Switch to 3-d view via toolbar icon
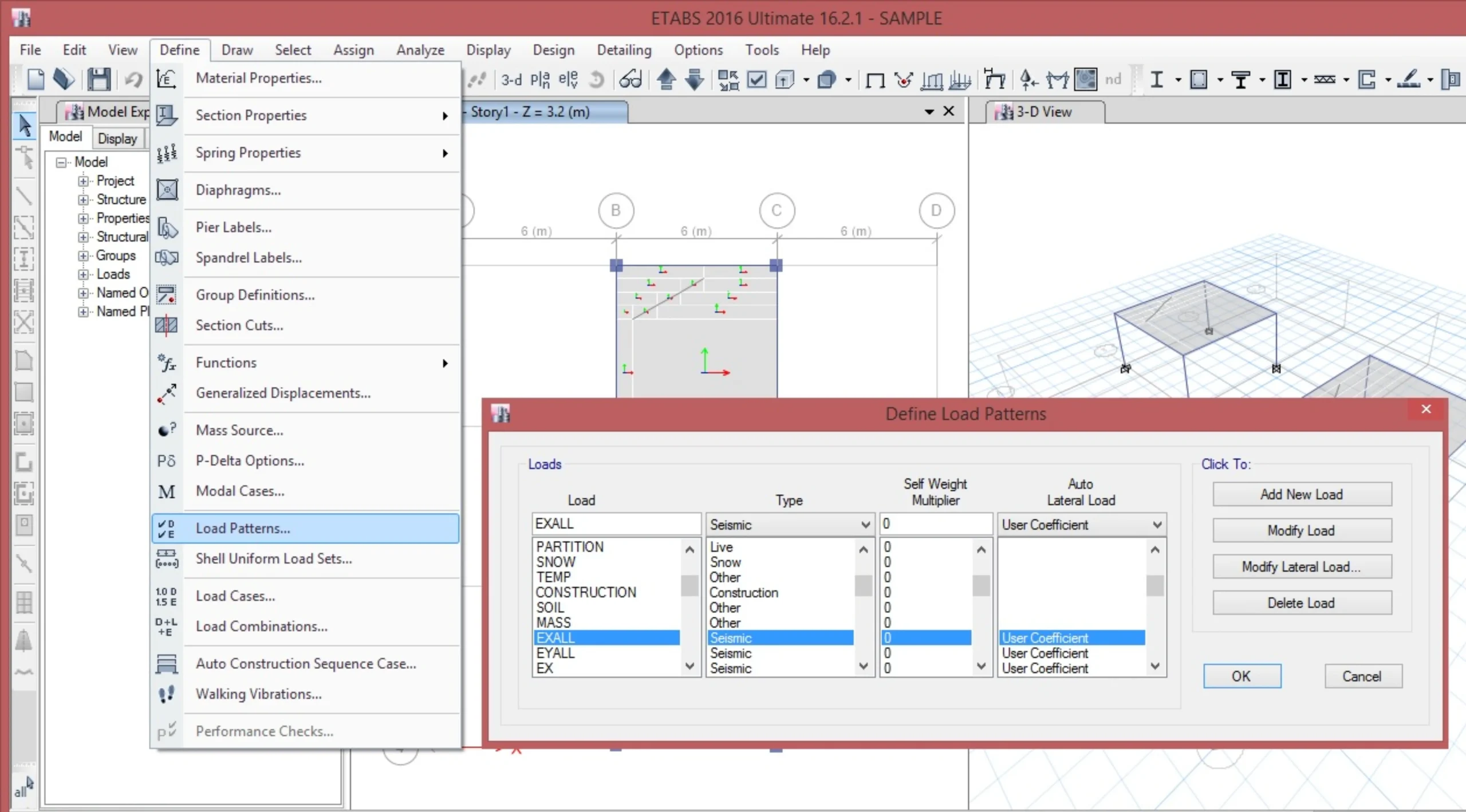 (511, 80)
